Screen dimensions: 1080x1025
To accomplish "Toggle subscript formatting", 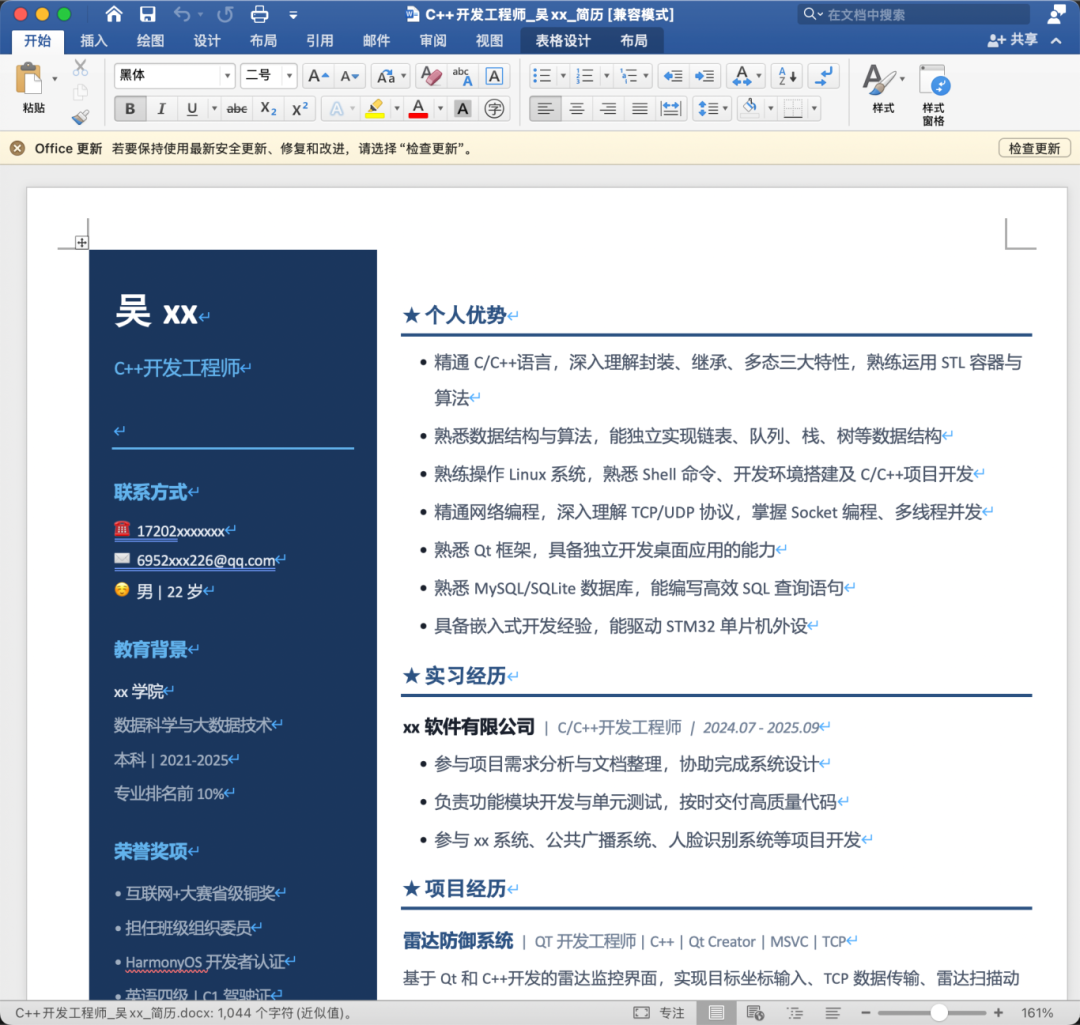I will (x=268, y=108).
